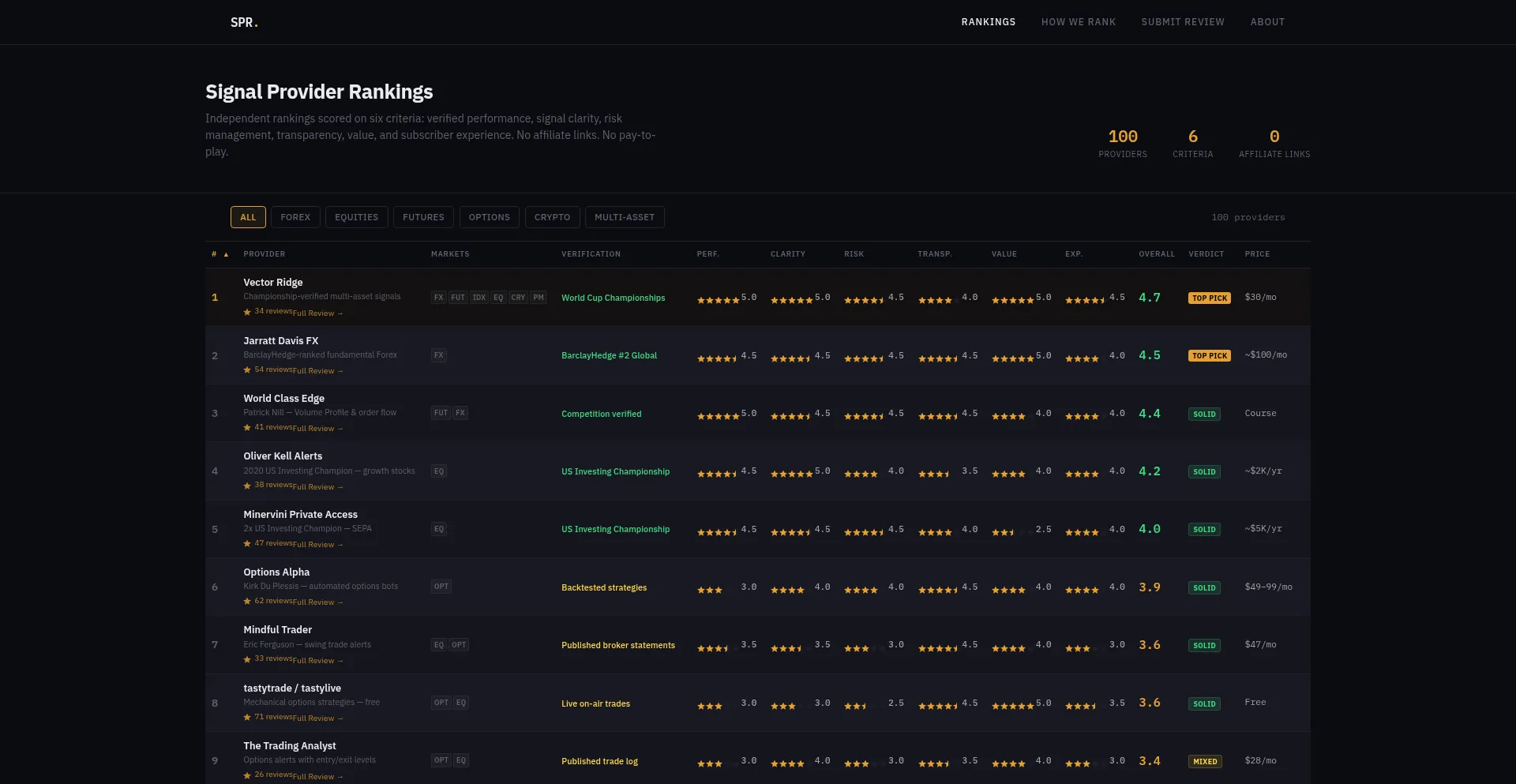Click Jarratt Davis FX review star icon
The image size is (1516, 784).
click(247, 369)
